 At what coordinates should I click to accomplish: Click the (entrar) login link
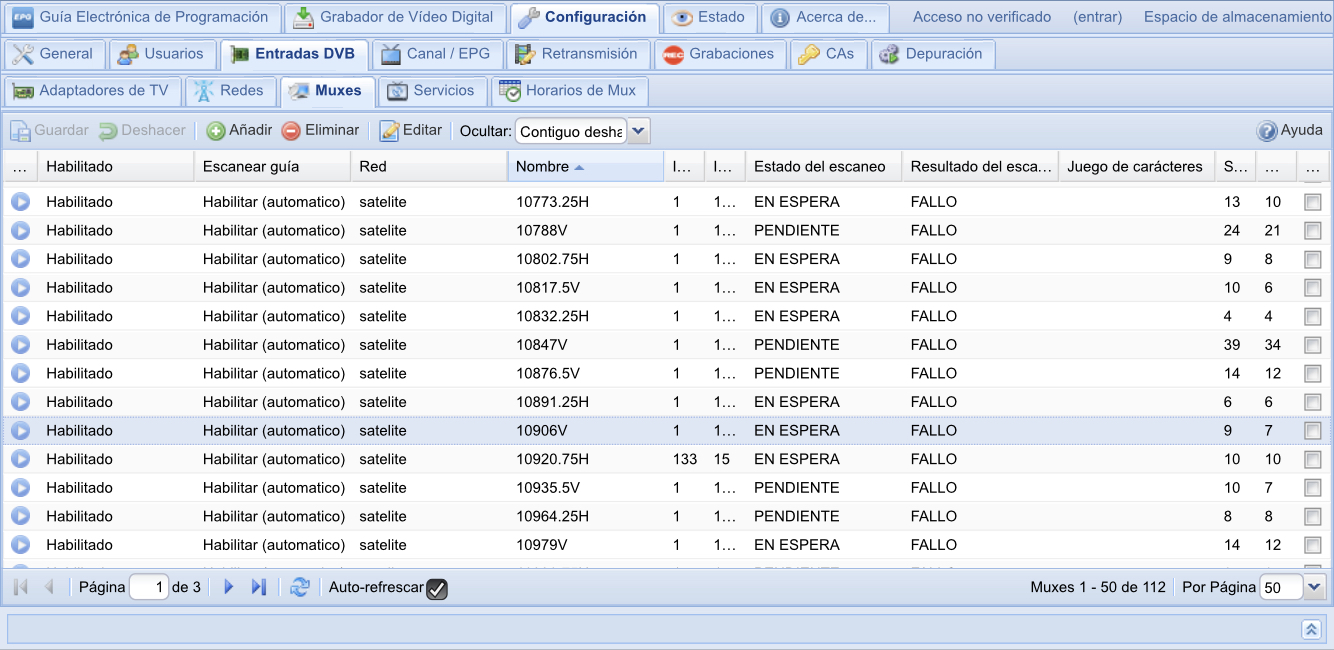click(1097, 17)
